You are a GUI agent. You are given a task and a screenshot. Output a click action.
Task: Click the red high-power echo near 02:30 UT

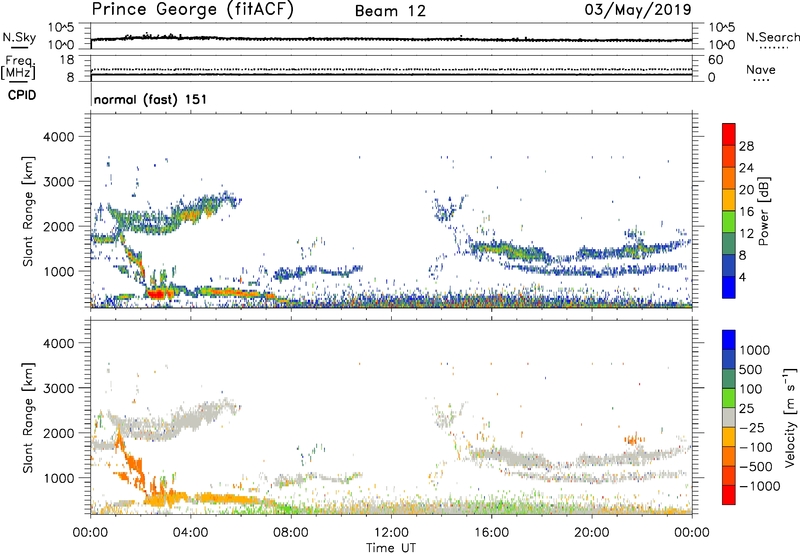156,293
